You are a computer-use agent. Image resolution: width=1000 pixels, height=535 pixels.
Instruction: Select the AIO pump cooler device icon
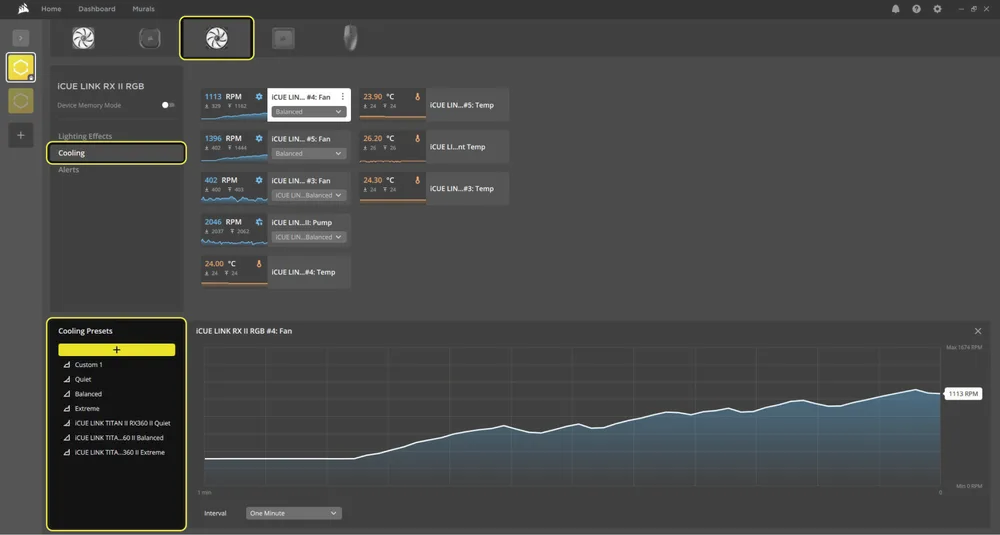point(150,38)
